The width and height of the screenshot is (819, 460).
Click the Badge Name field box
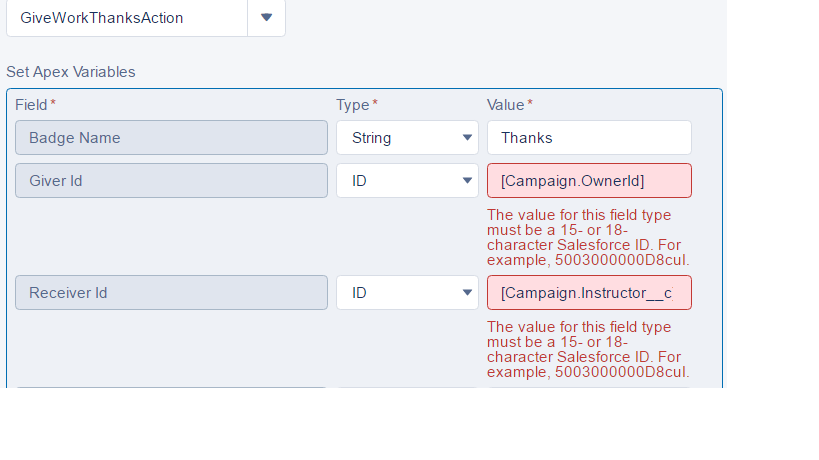pos(171,138)
